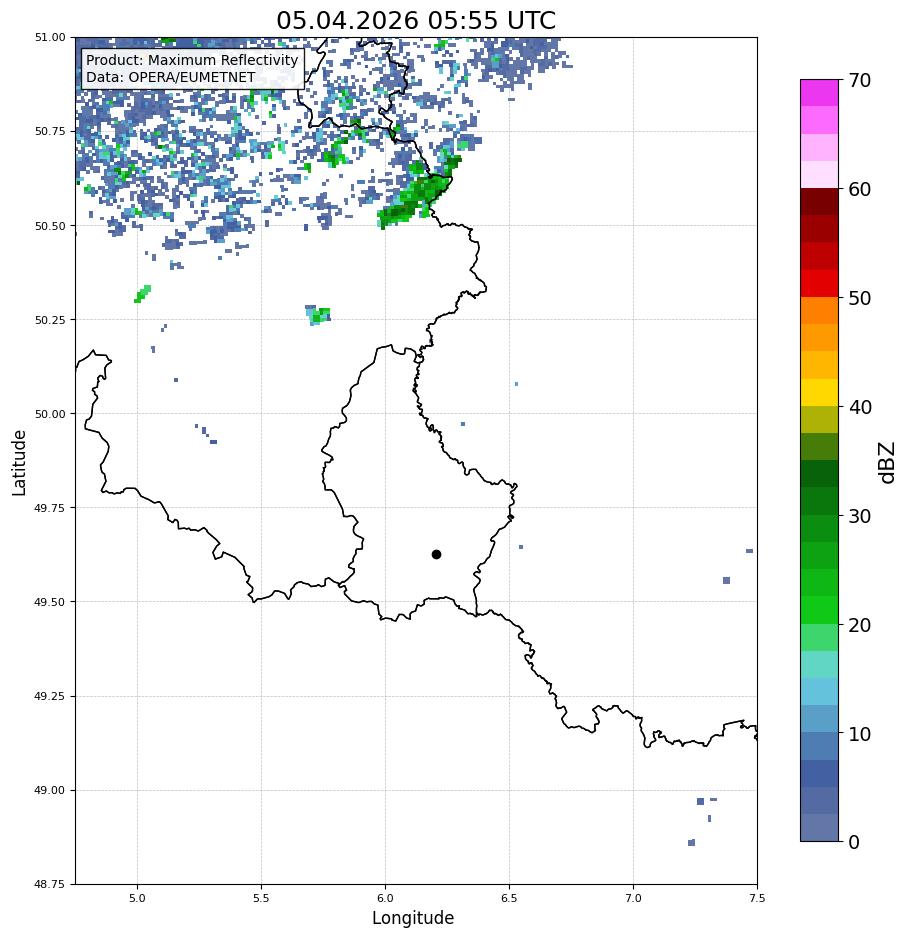Click latitude tick label '49.25'
This screenshot has width=908, height=937.
50,696
